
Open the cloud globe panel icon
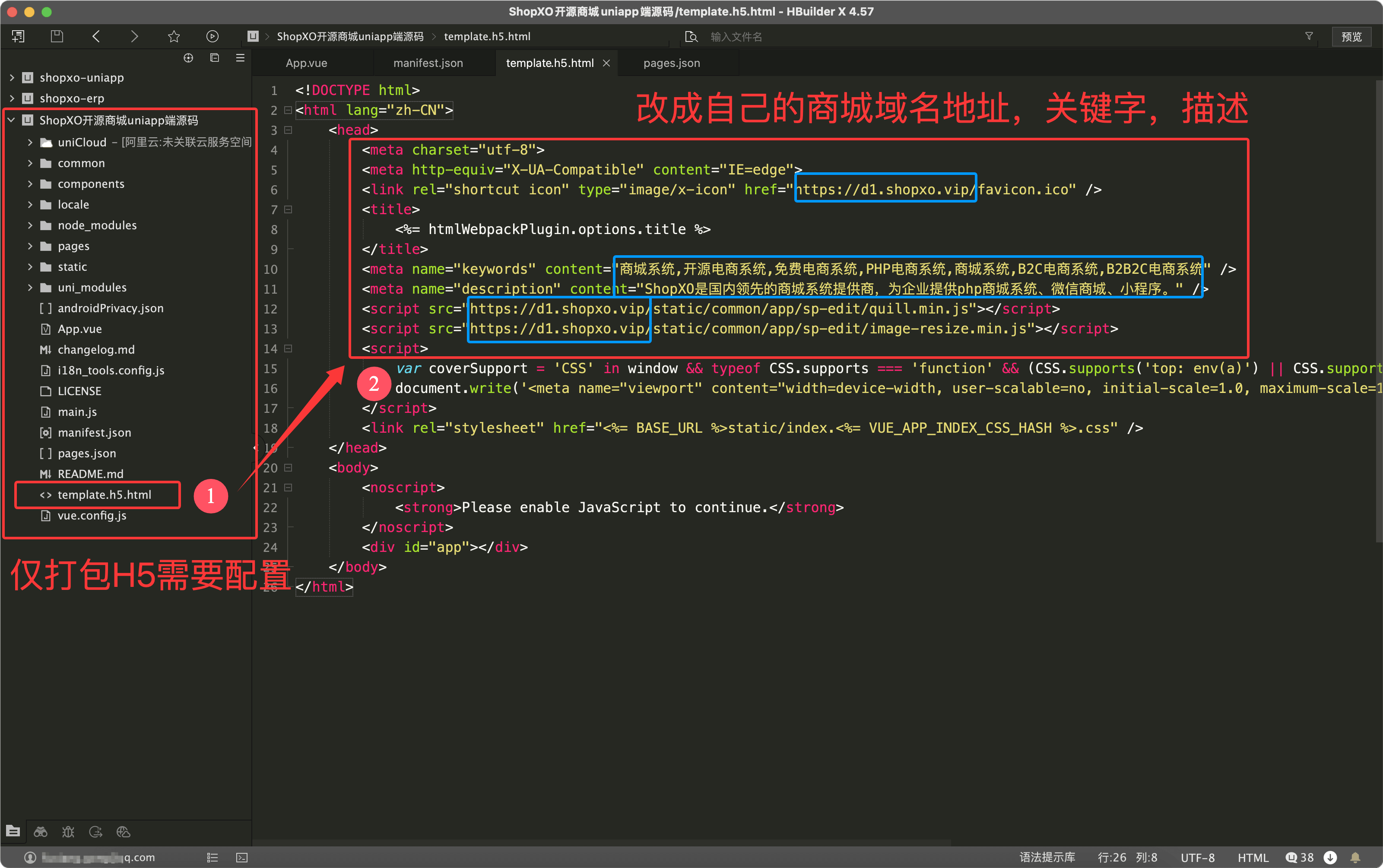124,831
